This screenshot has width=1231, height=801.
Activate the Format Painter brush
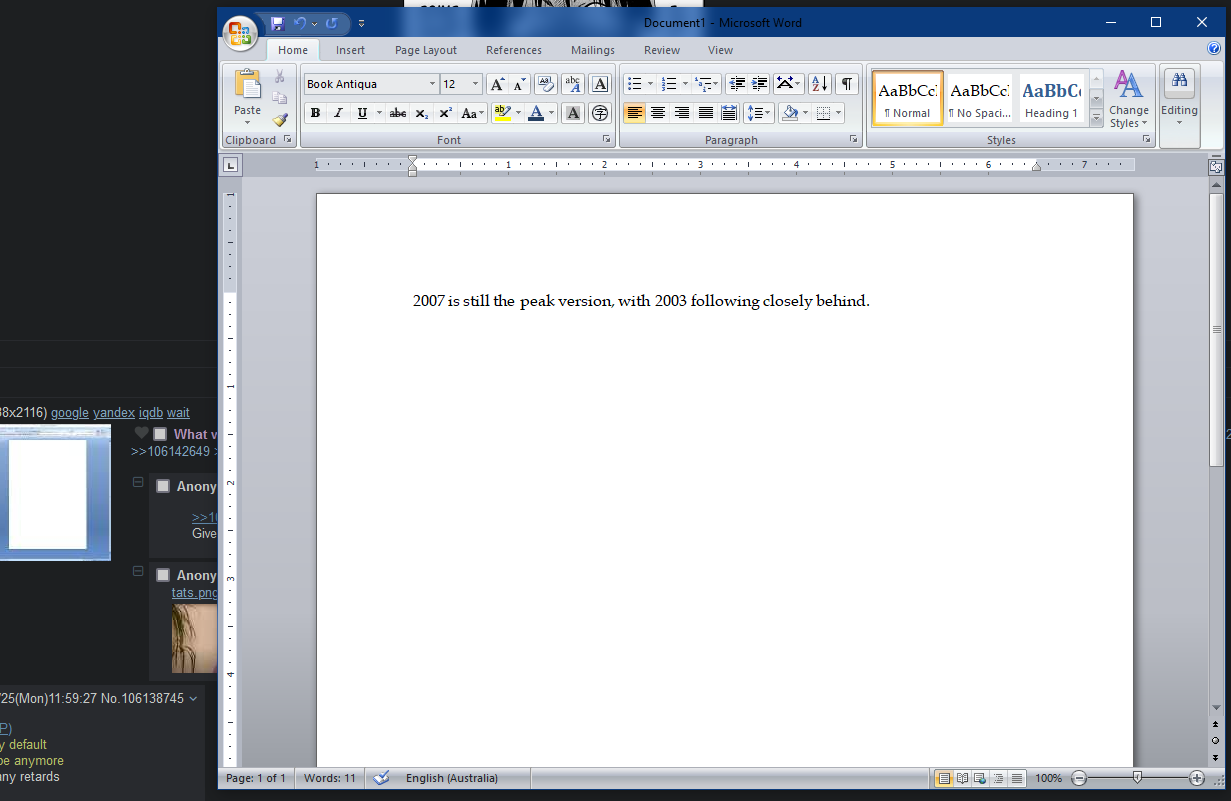[x=280, y=120]
